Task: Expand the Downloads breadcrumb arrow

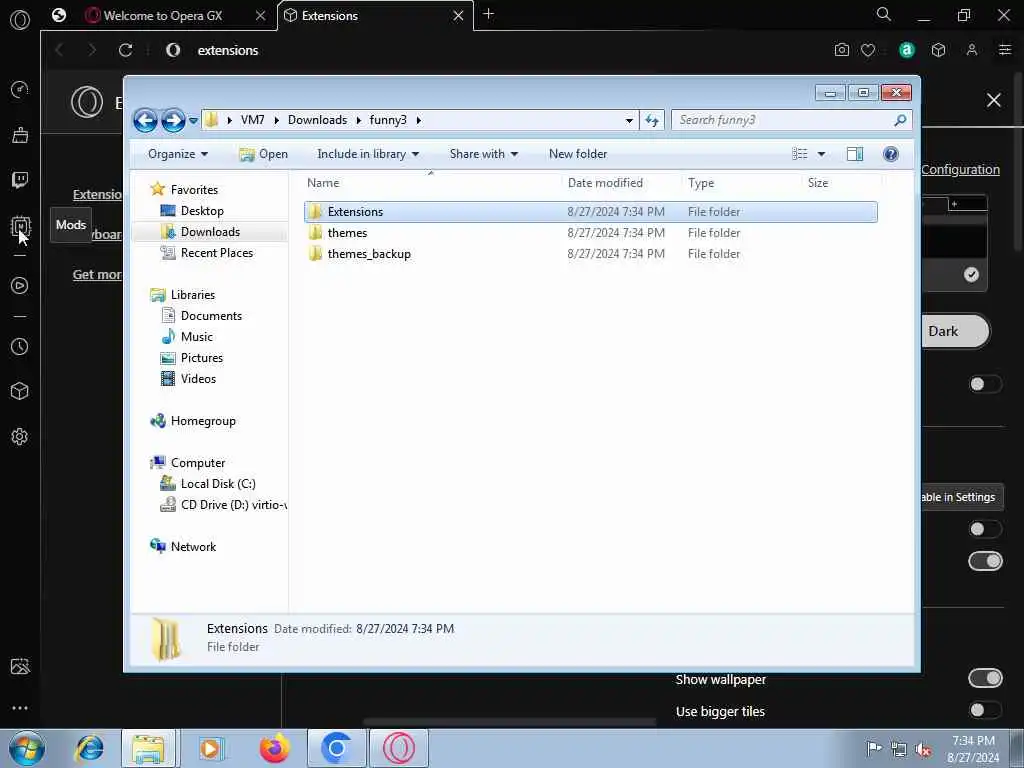Action: 359,120
